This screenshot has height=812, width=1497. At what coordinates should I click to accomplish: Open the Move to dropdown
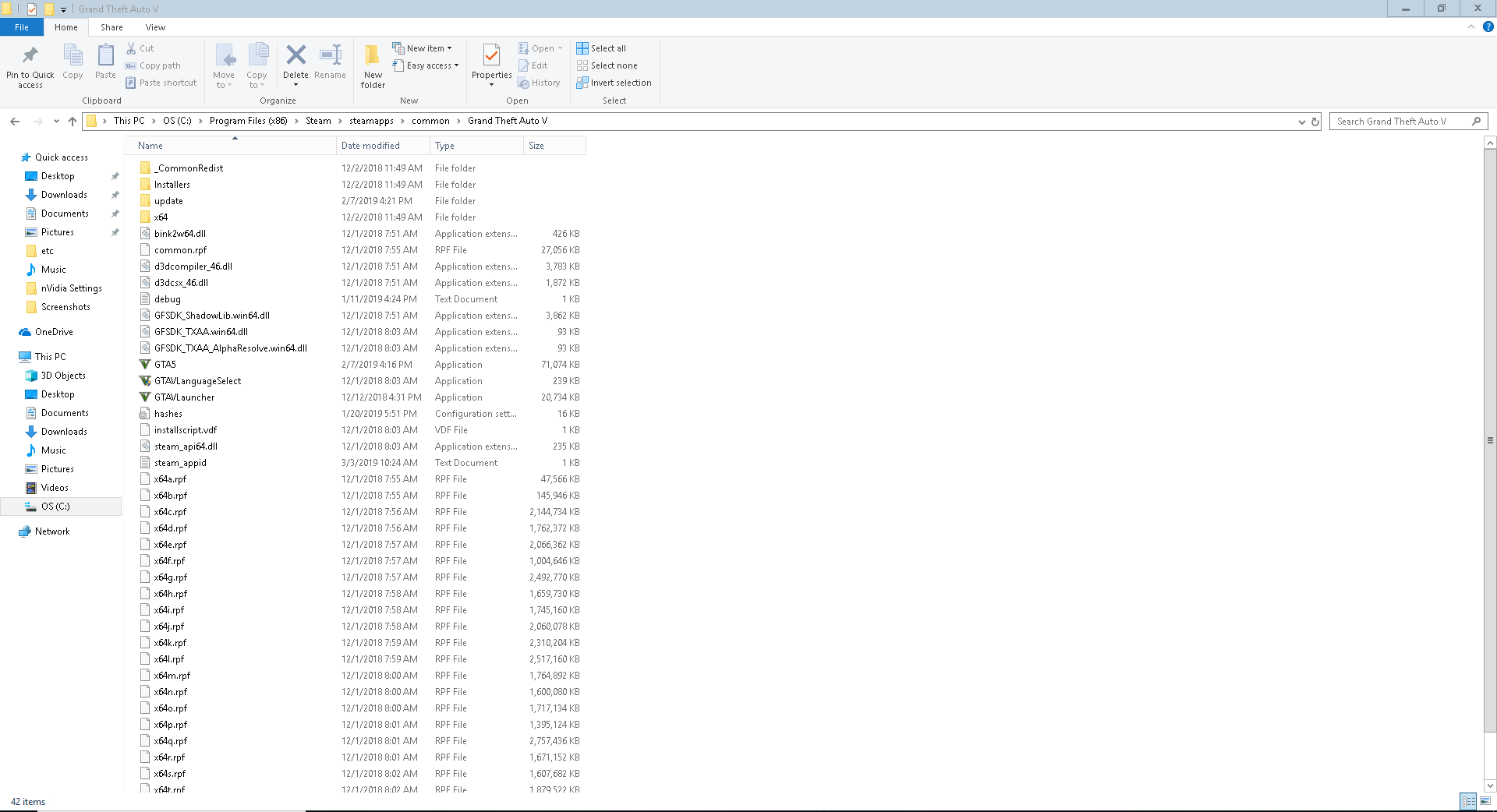coord(224,66)
